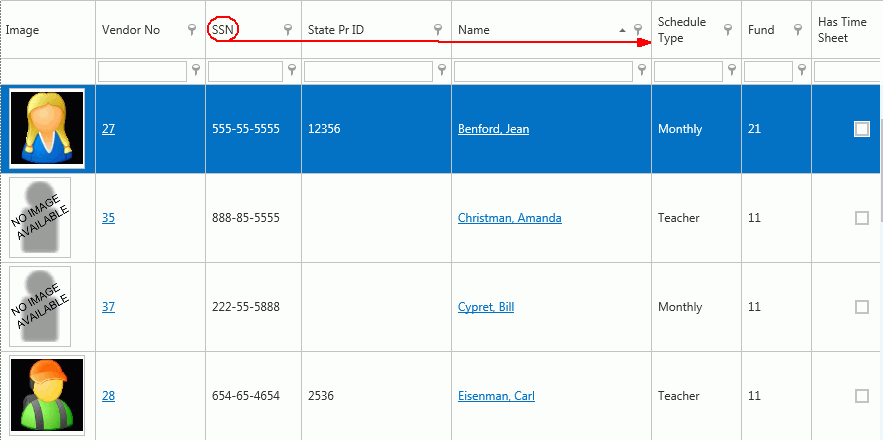This screenshot has width=883, height=440.
Task: Select Fund value 11 in Eisenman row
Action: pyautogui.click(x=754, y=396)
